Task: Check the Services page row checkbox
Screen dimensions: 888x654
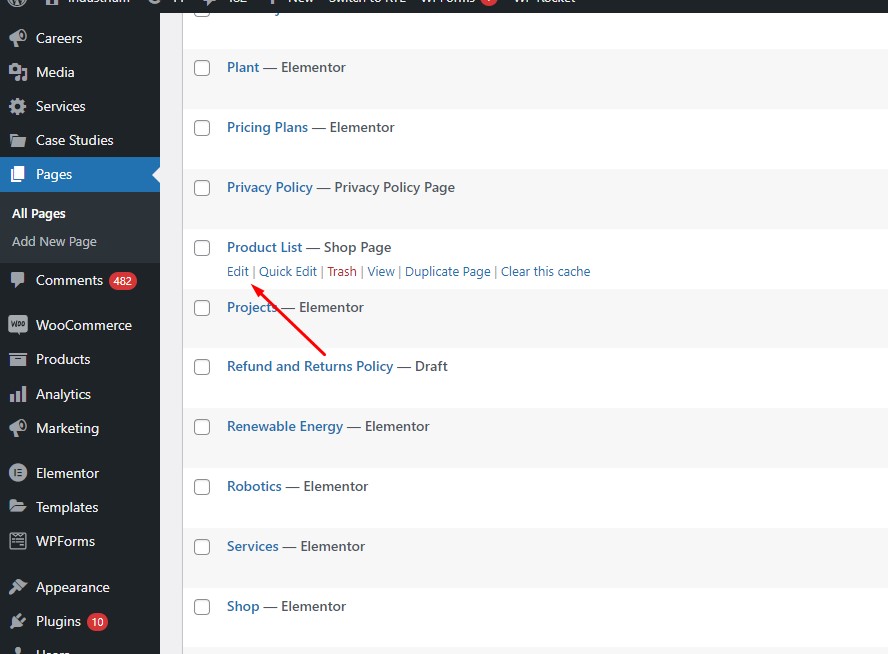Action: [x=202, y=547]
